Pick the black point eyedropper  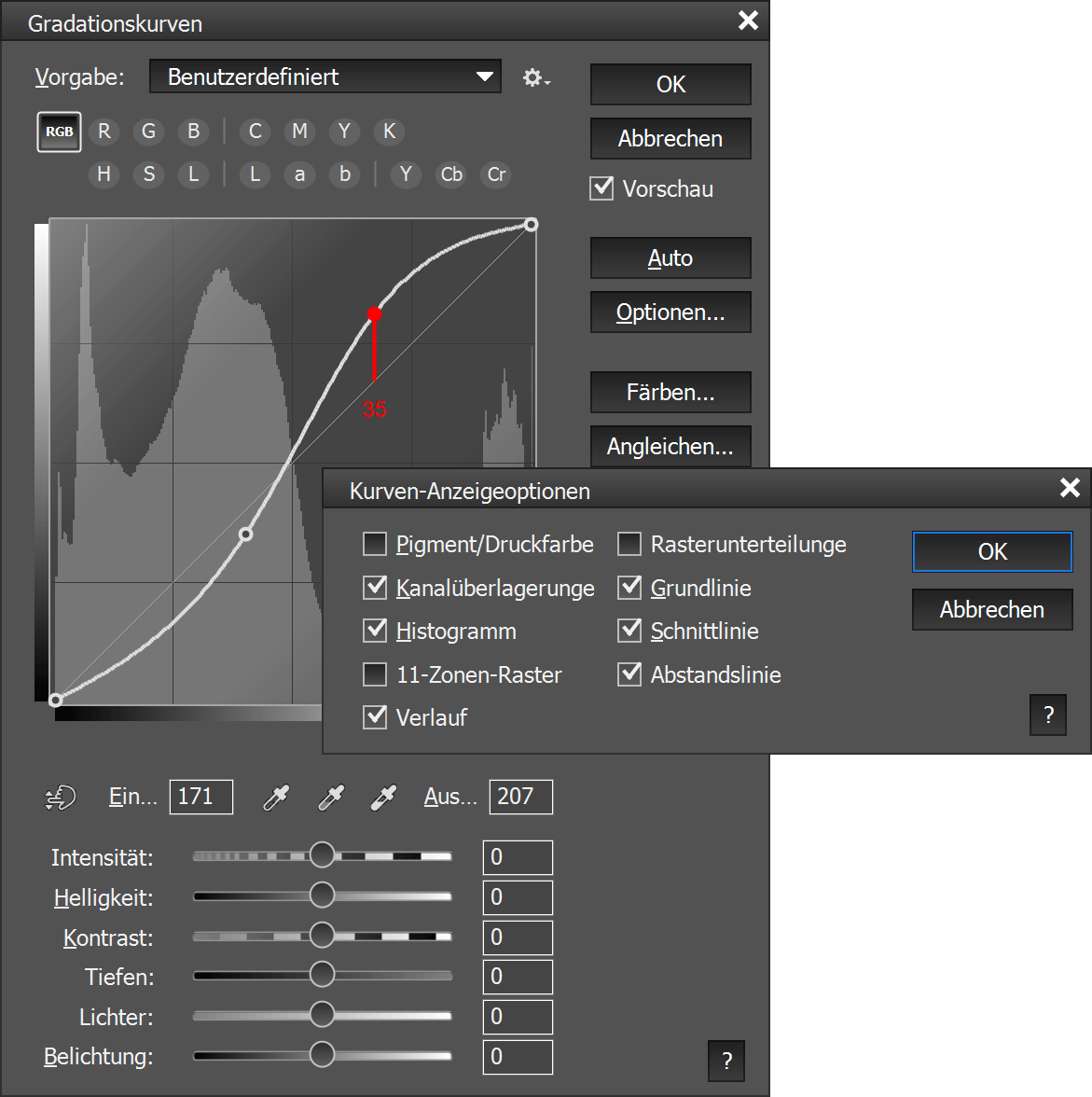pos(276,798)
